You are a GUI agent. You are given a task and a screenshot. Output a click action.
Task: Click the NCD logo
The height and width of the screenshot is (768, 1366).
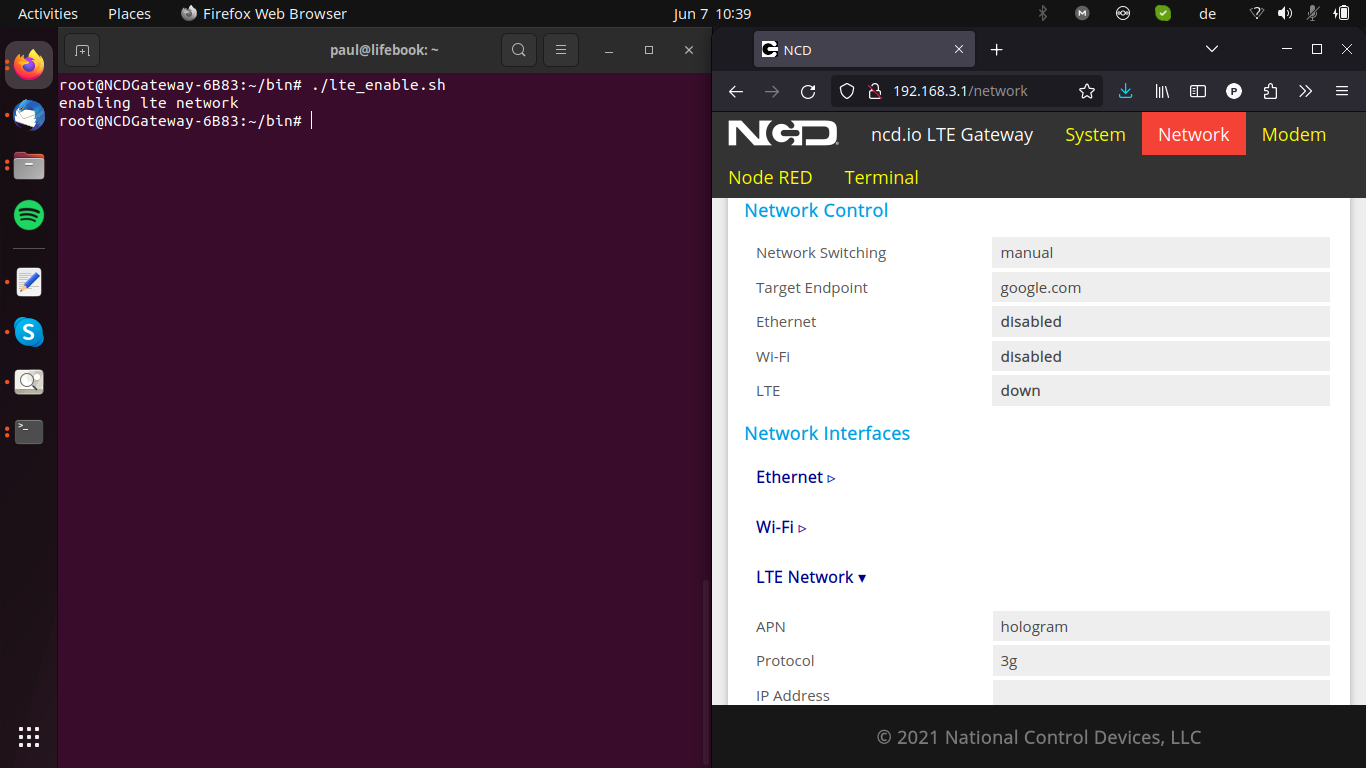pos(783,134)
